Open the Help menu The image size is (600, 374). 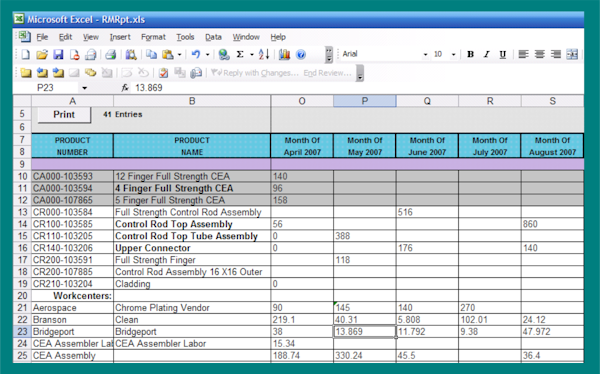278,37
